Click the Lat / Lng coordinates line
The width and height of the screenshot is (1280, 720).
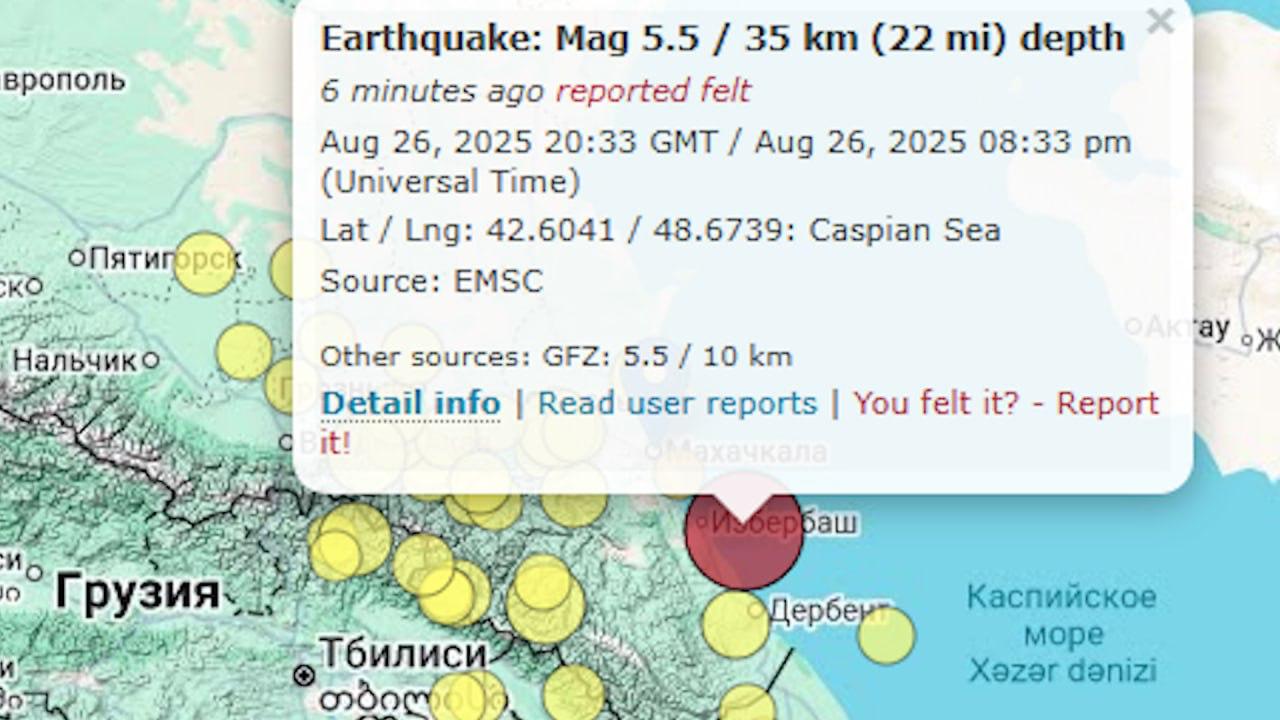point(660,230)
